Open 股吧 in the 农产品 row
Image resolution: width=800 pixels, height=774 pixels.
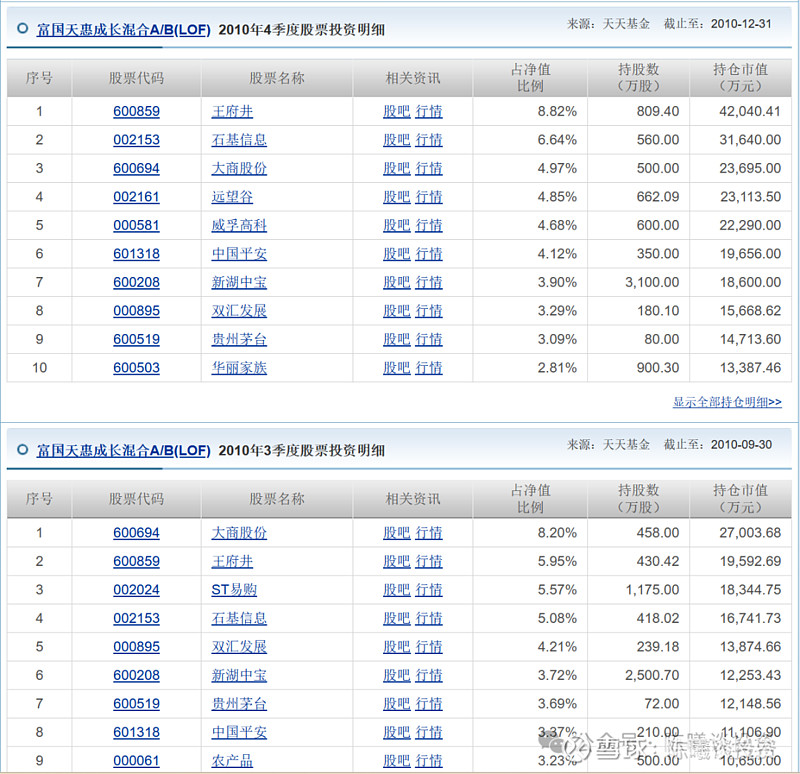click(x=397, y=761)
